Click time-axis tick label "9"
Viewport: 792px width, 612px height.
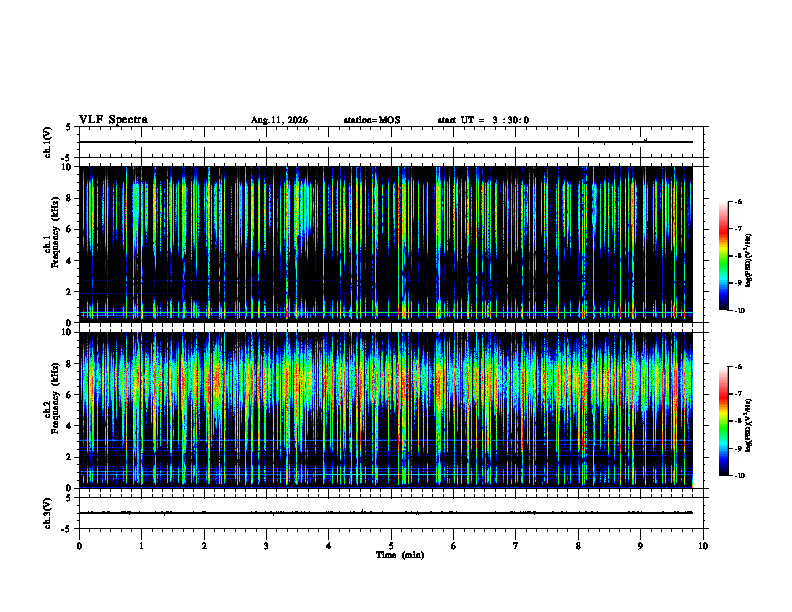[640, 546]
